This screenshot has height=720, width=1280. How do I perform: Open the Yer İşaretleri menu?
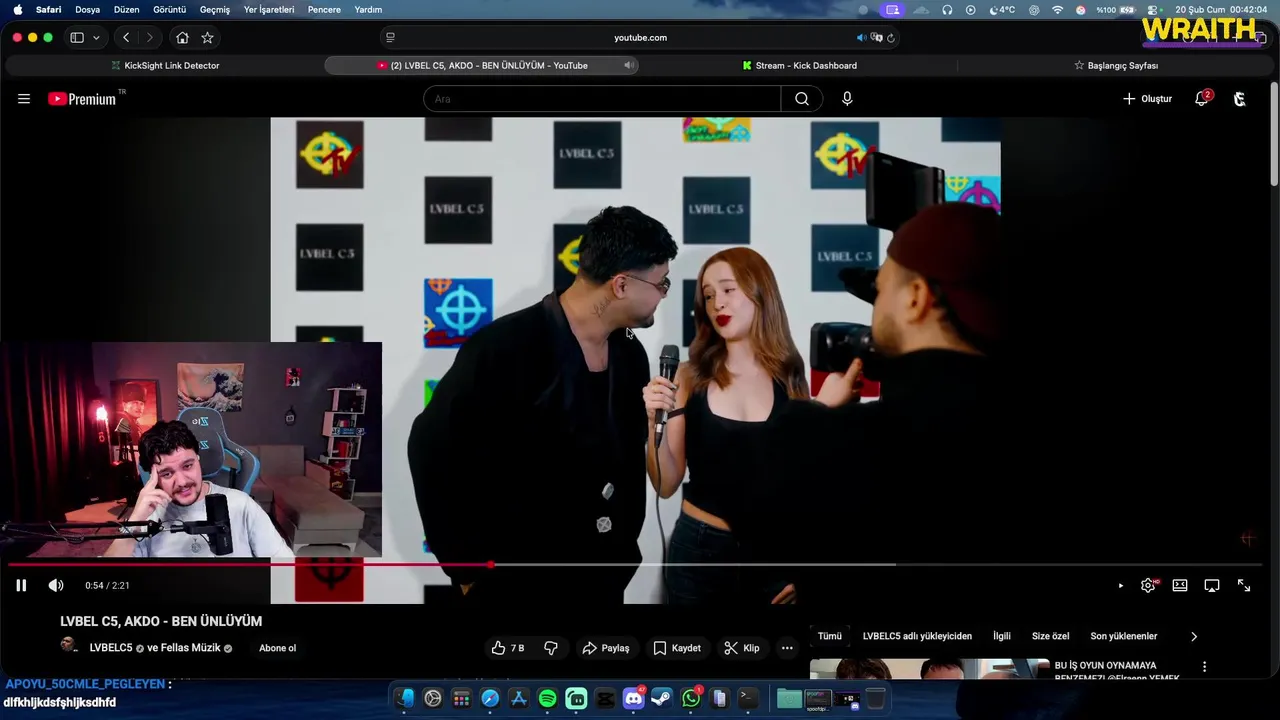click(269, 9)
